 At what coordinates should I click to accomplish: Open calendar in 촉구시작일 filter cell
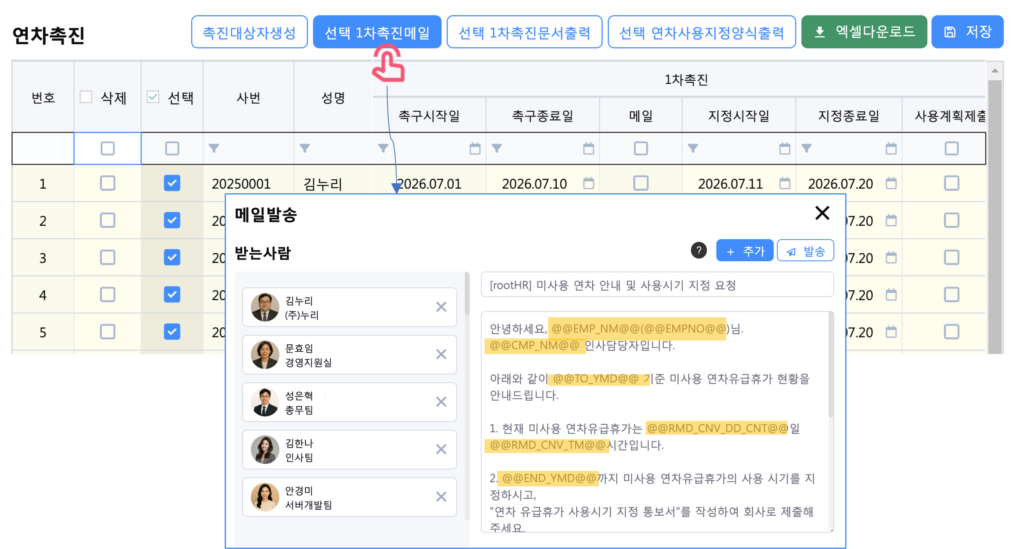point(475,149)
